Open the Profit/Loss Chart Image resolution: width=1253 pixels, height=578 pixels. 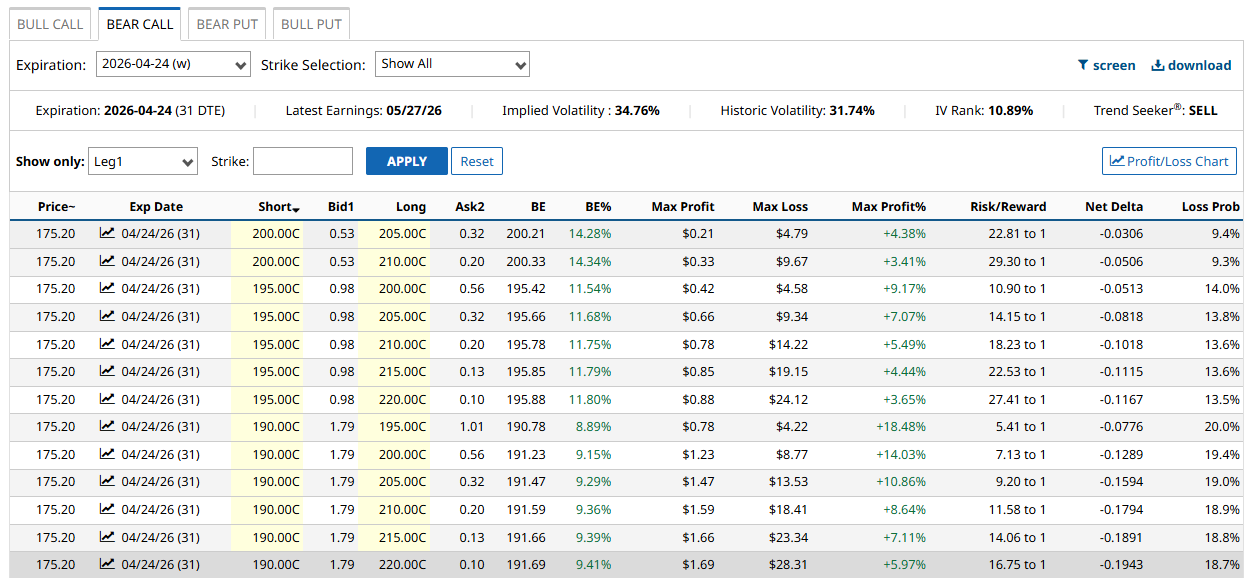click(1169, 161)
